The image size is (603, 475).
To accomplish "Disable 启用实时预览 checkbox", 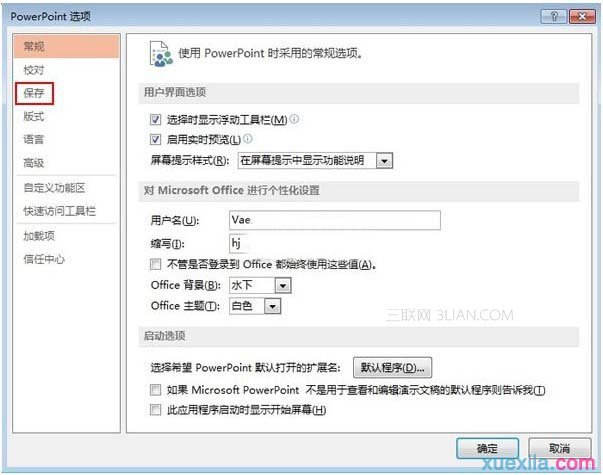I will (x=155, y=139).
